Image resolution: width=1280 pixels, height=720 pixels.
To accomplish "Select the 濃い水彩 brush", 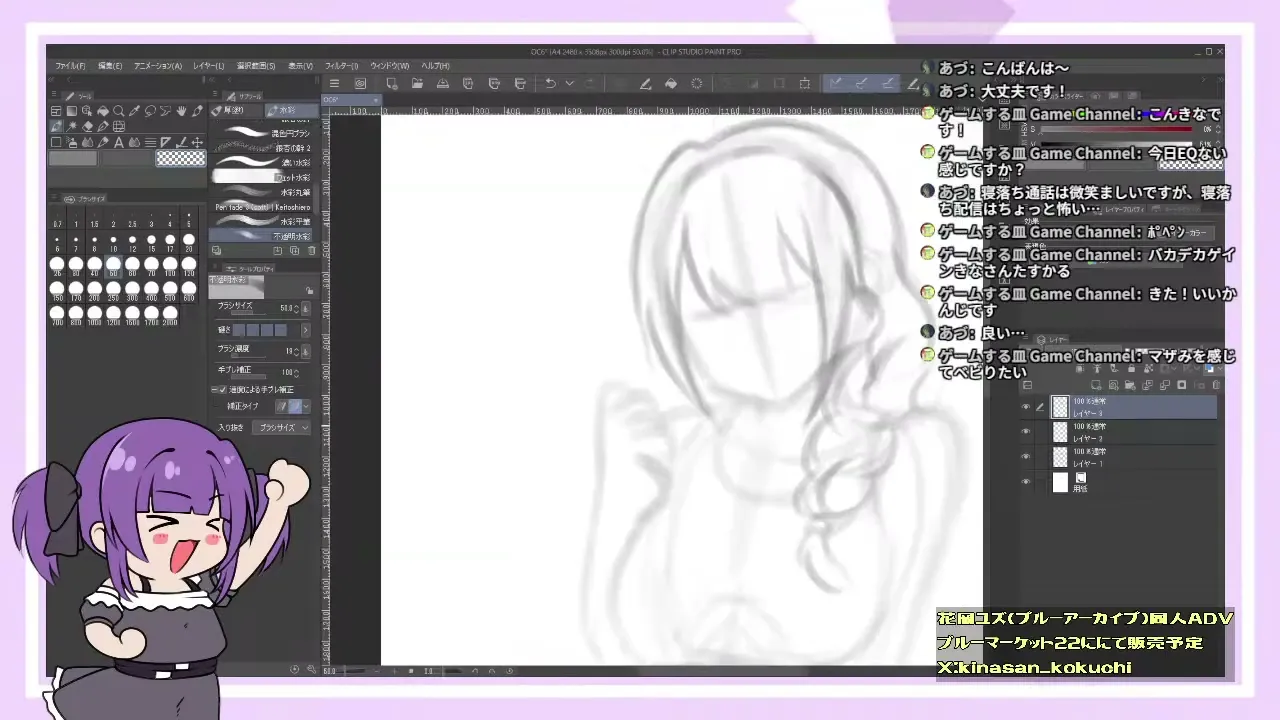I will pos(261,162).
